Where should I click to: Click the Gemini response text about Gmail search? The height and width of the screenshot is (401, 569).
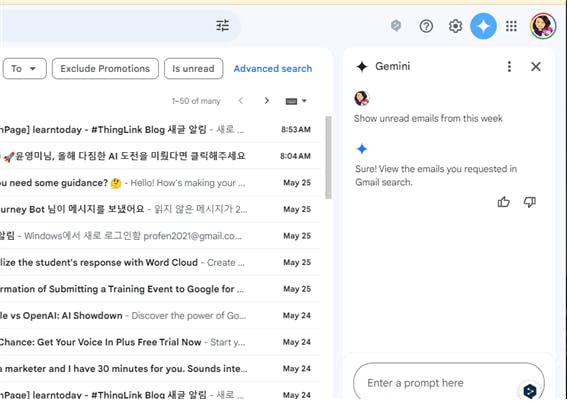click(436, 175)
